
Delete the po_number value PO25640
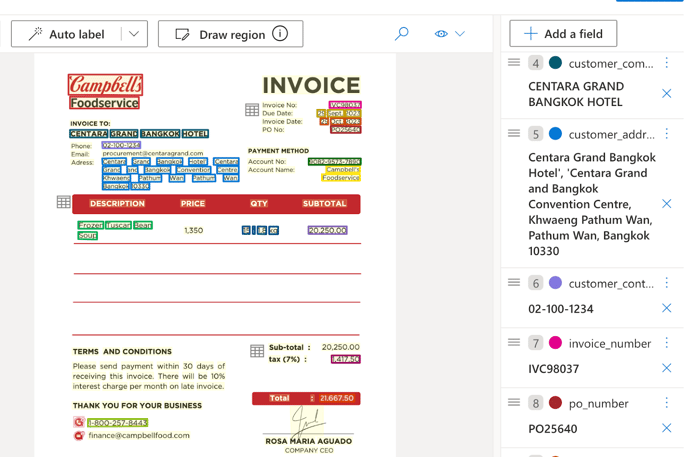click(667, 428)
